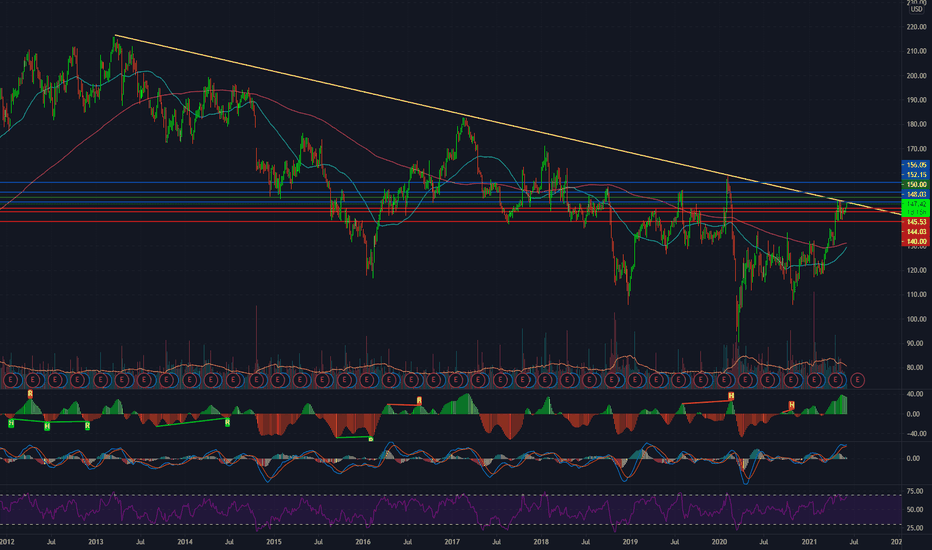The height and width of the screenshot is (550, 932).
Task: Select the 145.53 red price label
Action: [915, 221]
